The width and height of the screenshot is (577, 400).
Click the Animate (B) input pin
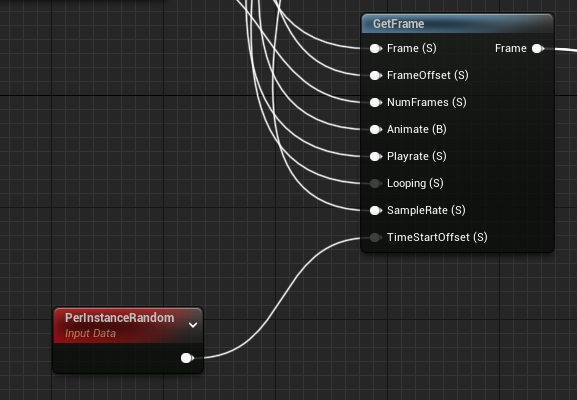point(375,130)
